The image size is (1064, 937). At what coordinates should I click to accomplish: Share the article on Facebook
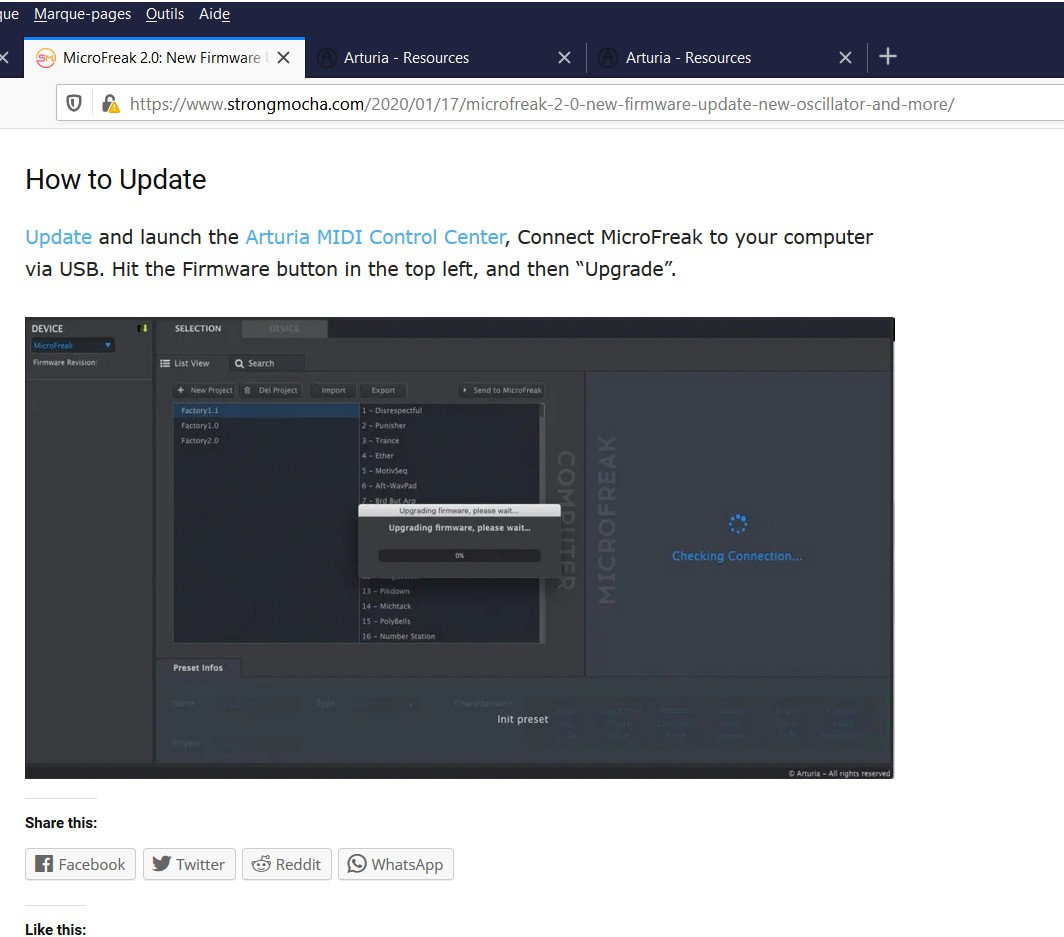[80, 864]
